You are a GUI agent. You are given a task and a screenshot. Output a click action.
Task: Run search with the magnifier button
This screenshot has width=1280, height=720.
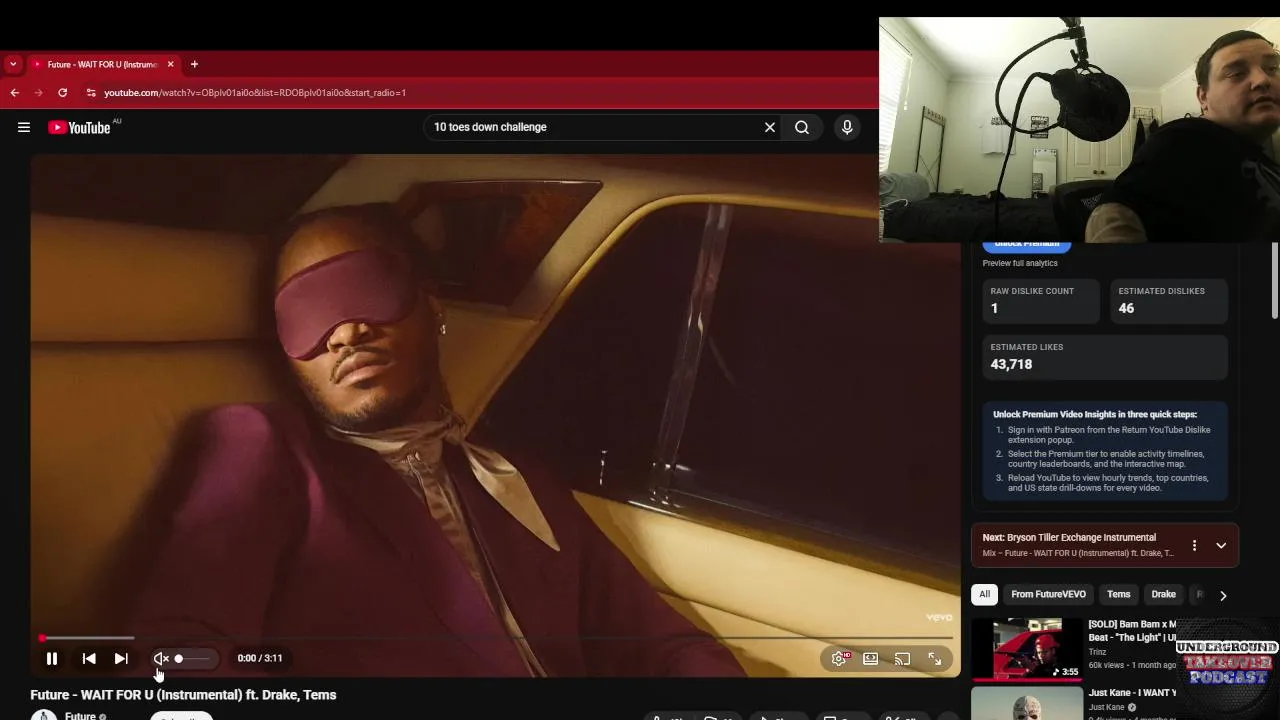pyautogui.click(x=802, y=127)
